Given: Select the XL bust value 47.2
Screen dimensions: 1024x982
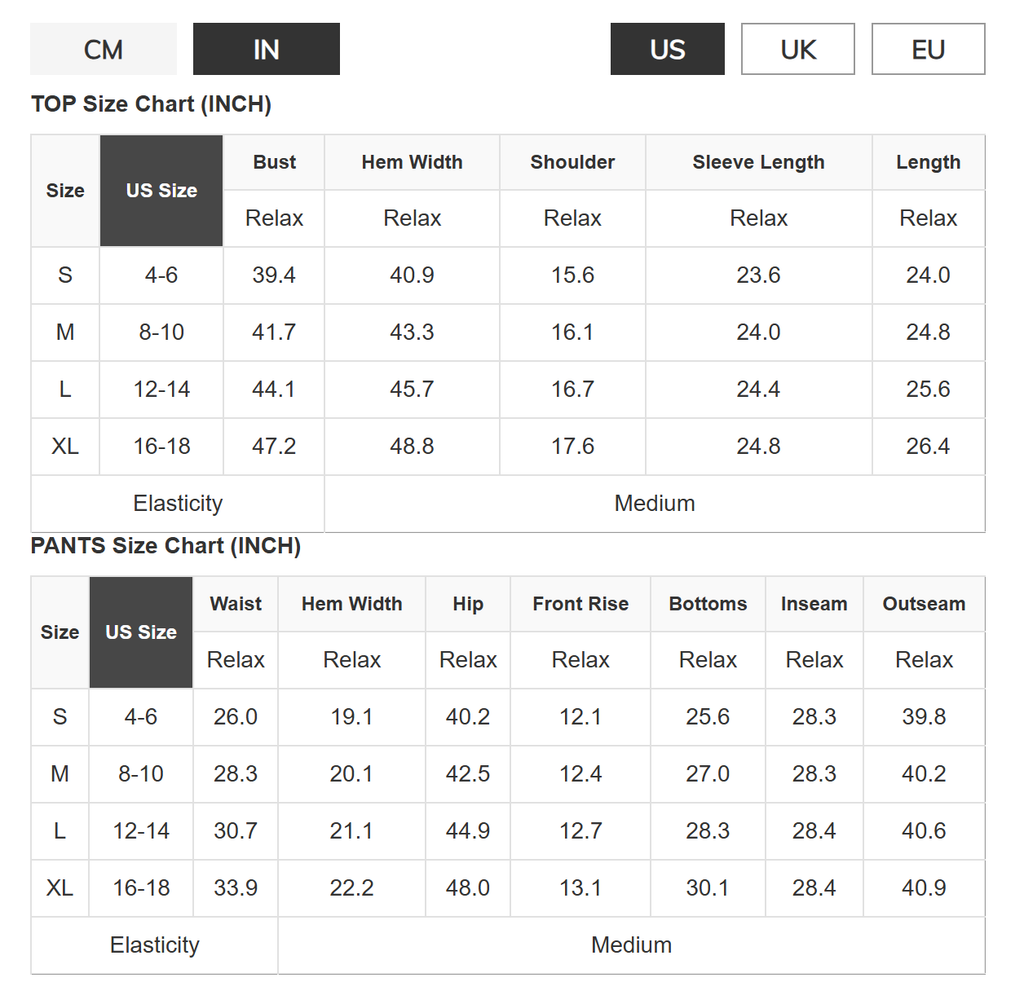Looking at the screenshot, I should pyautogui.click(x=274, y=446).
